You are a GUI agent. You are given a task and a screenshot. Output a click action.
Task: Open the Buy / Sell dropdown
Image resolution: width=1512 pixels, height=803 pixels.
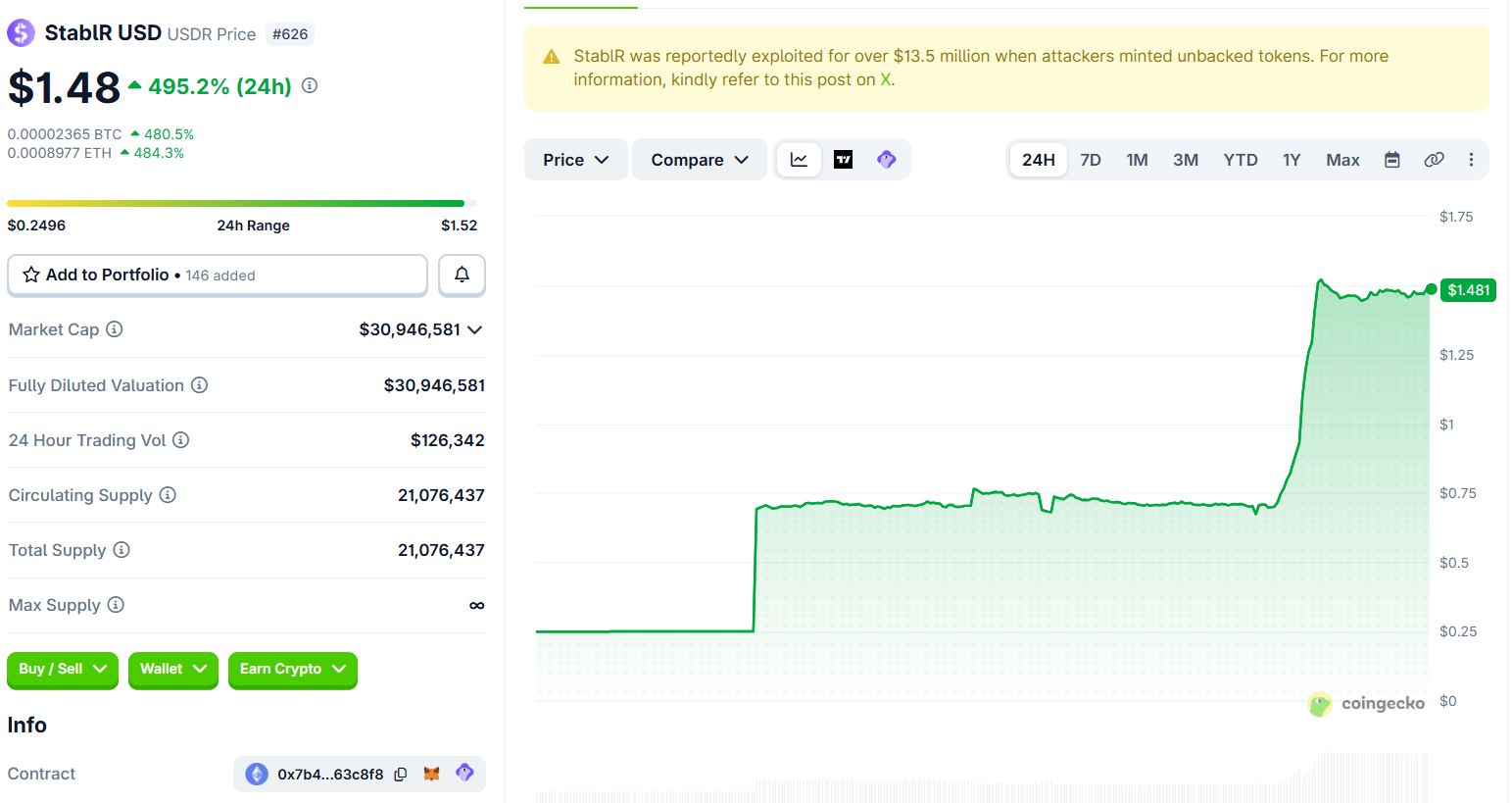click(x=63, y=670)
